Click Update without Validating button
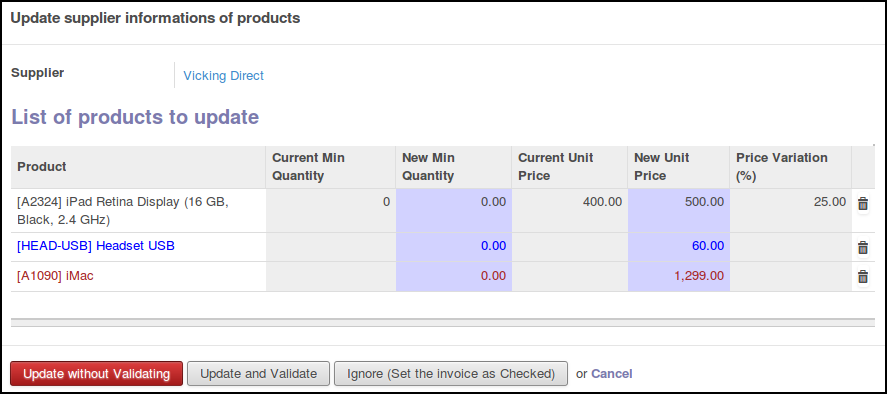Screen dimensions: 887x394 pos(97,374)
